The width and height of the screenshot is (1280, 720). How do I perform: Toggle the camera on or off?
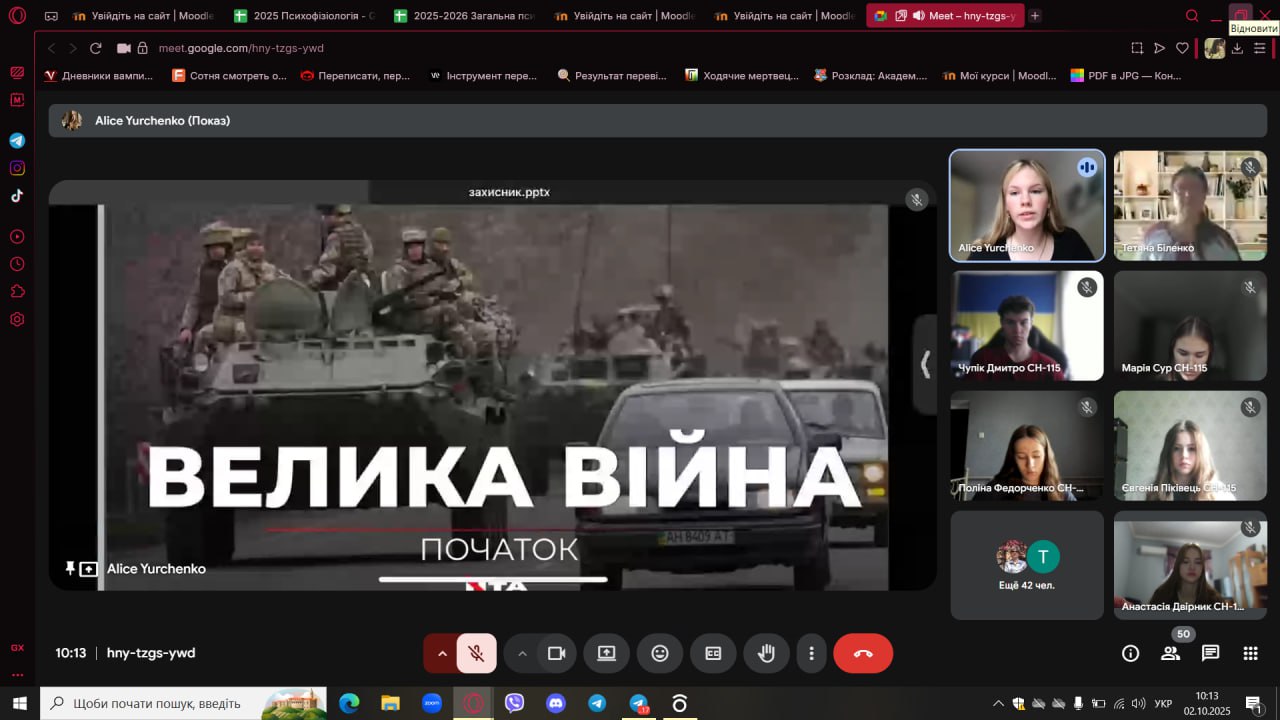[x=556, y=653]
